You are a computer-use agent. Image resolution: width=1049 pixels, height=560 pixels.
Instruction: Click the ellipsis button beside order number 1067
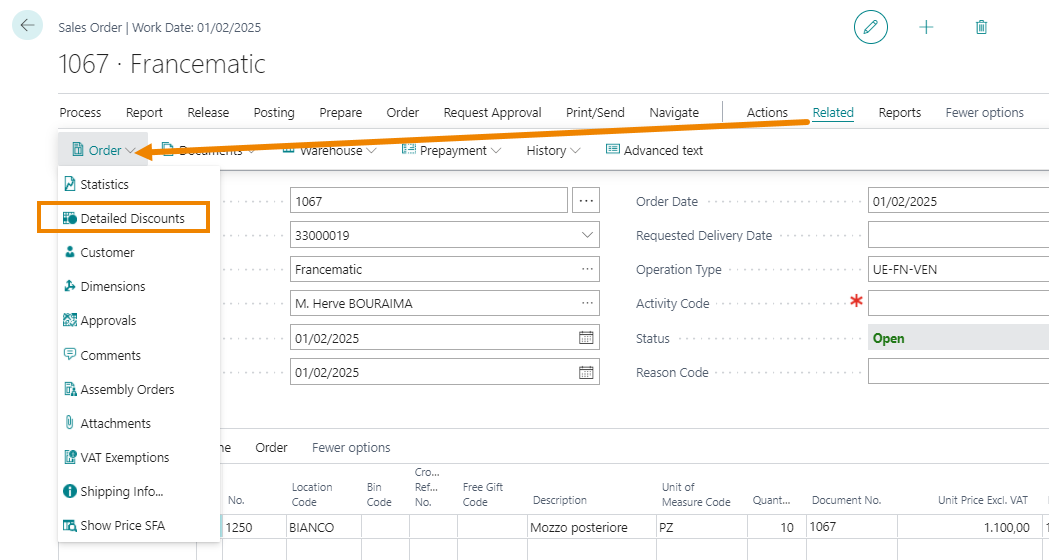[586, 200]
